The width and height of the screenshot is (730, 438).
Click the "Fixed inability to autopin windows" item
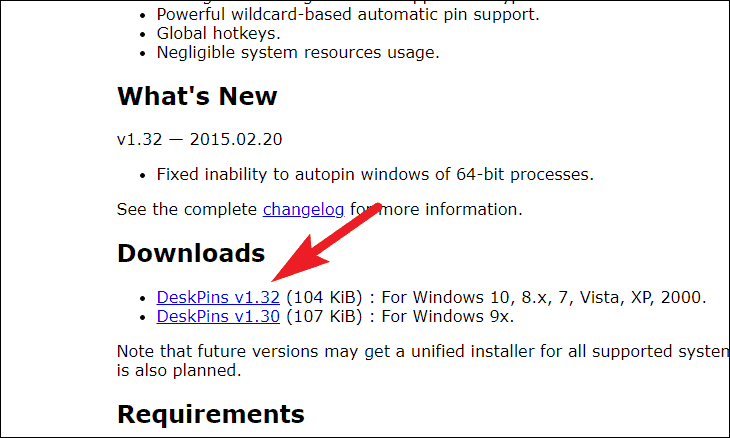[375, 175]
